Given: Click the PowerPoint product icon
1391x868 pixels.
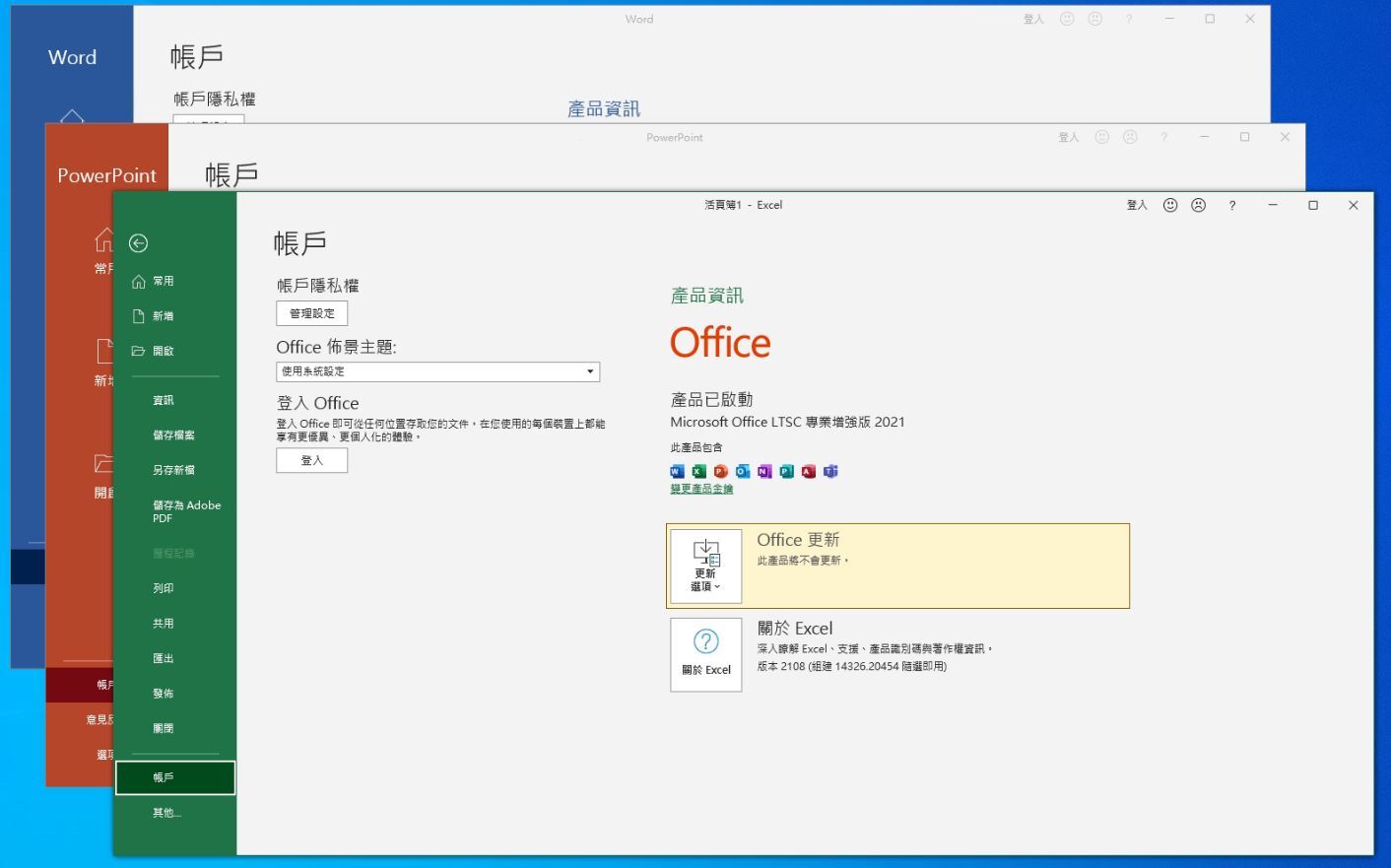Looking at the screenshot, I should [x=720, y=471].
